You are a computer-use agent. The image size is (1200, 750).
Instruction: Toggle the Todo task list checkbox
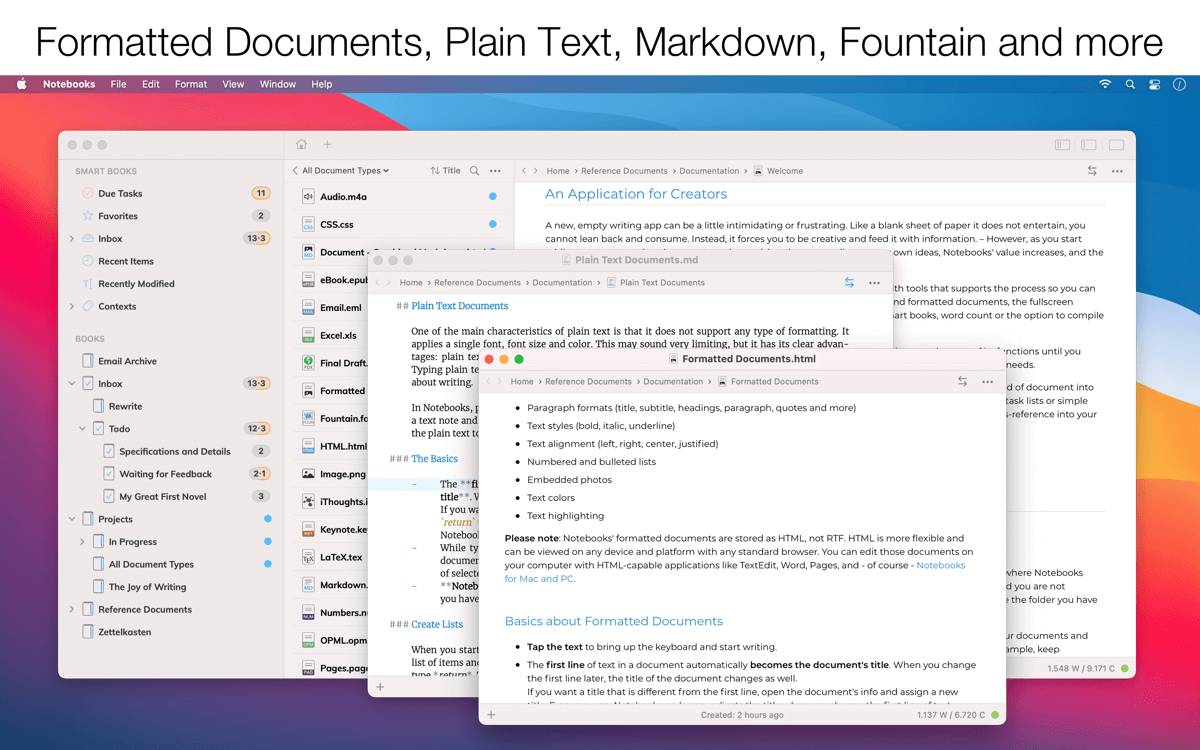[98, 429]
